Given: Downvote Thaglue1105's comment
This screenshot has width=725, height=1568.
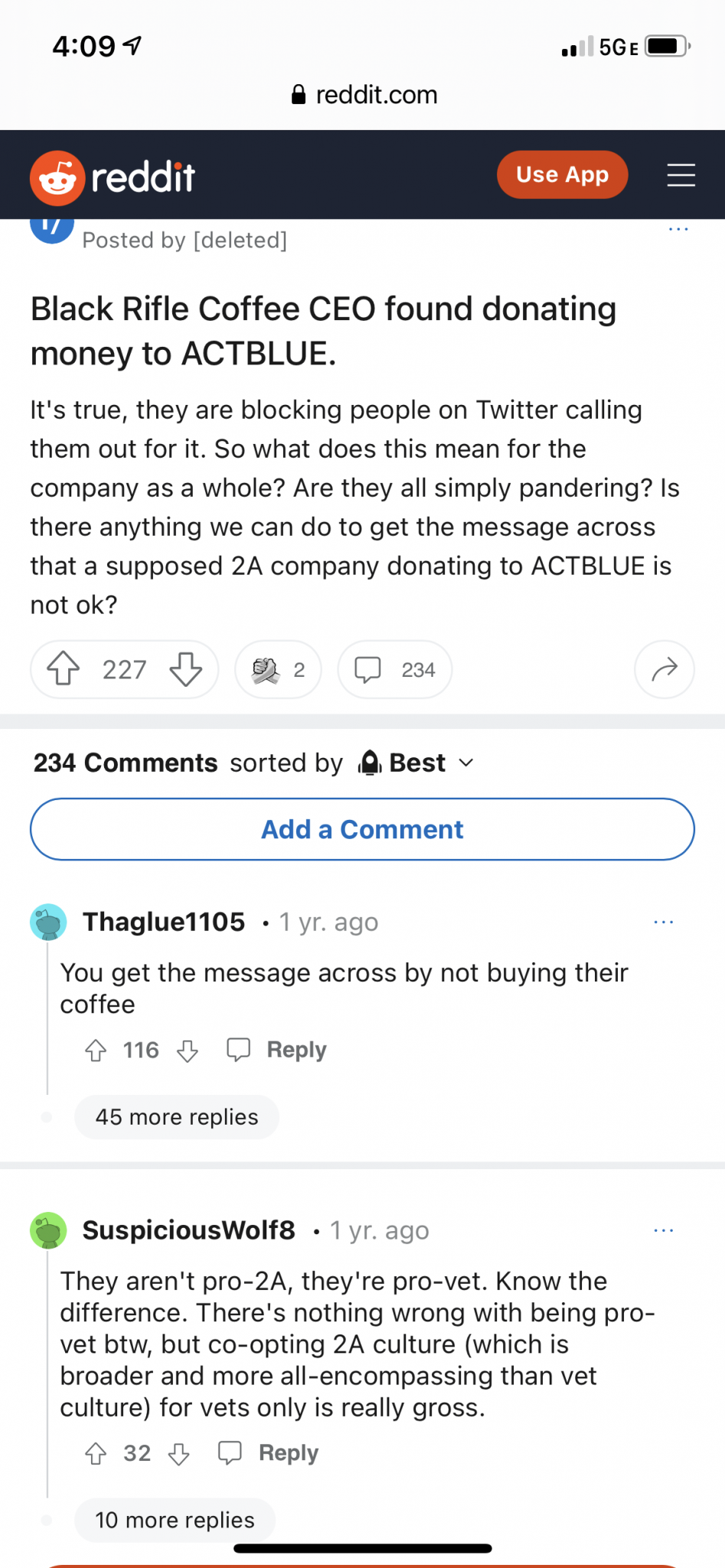Looking at the screenshot, I should [188, 1050].
